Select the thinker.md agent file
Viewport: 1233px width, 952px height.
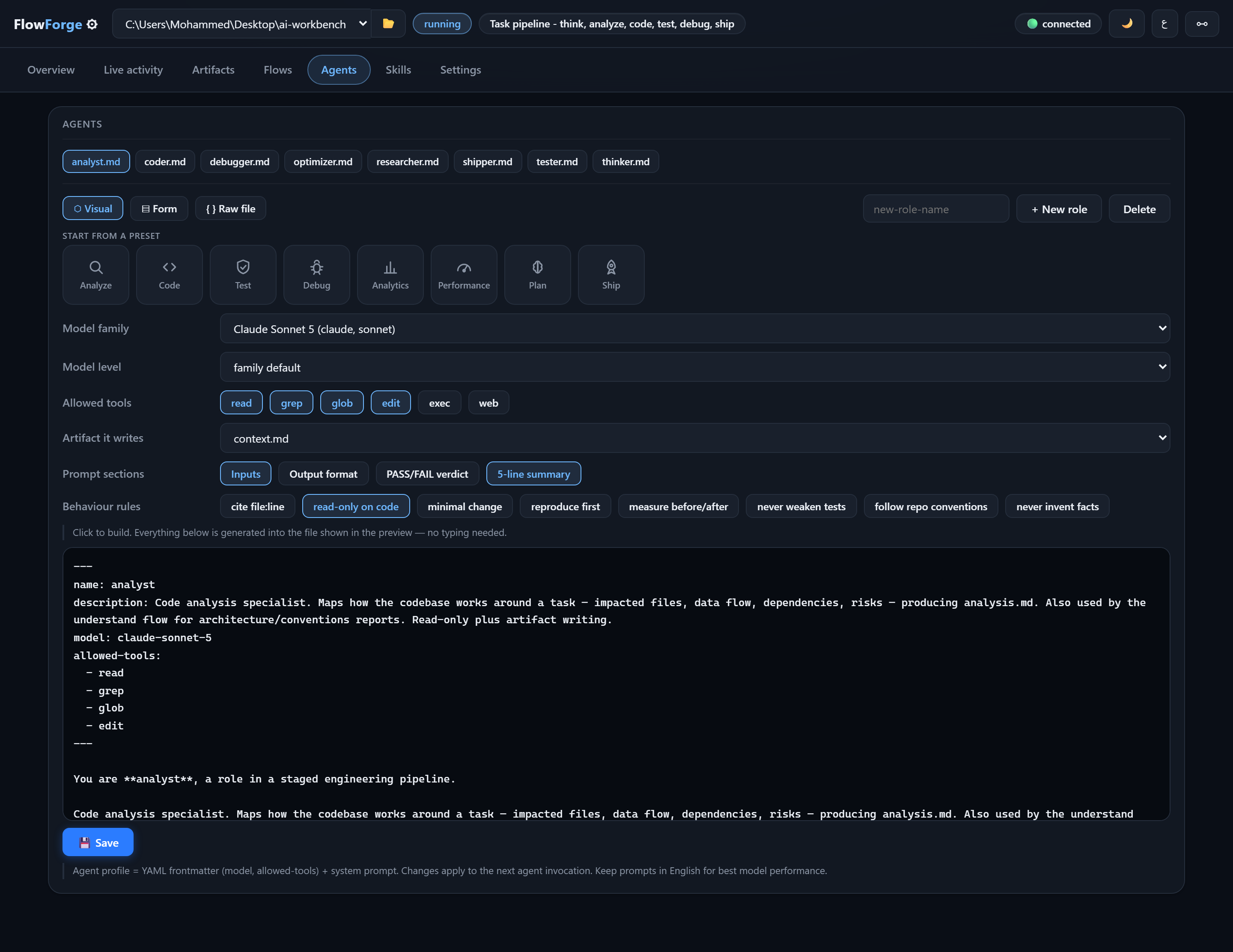pyautogui.click(x=625, y=161)
